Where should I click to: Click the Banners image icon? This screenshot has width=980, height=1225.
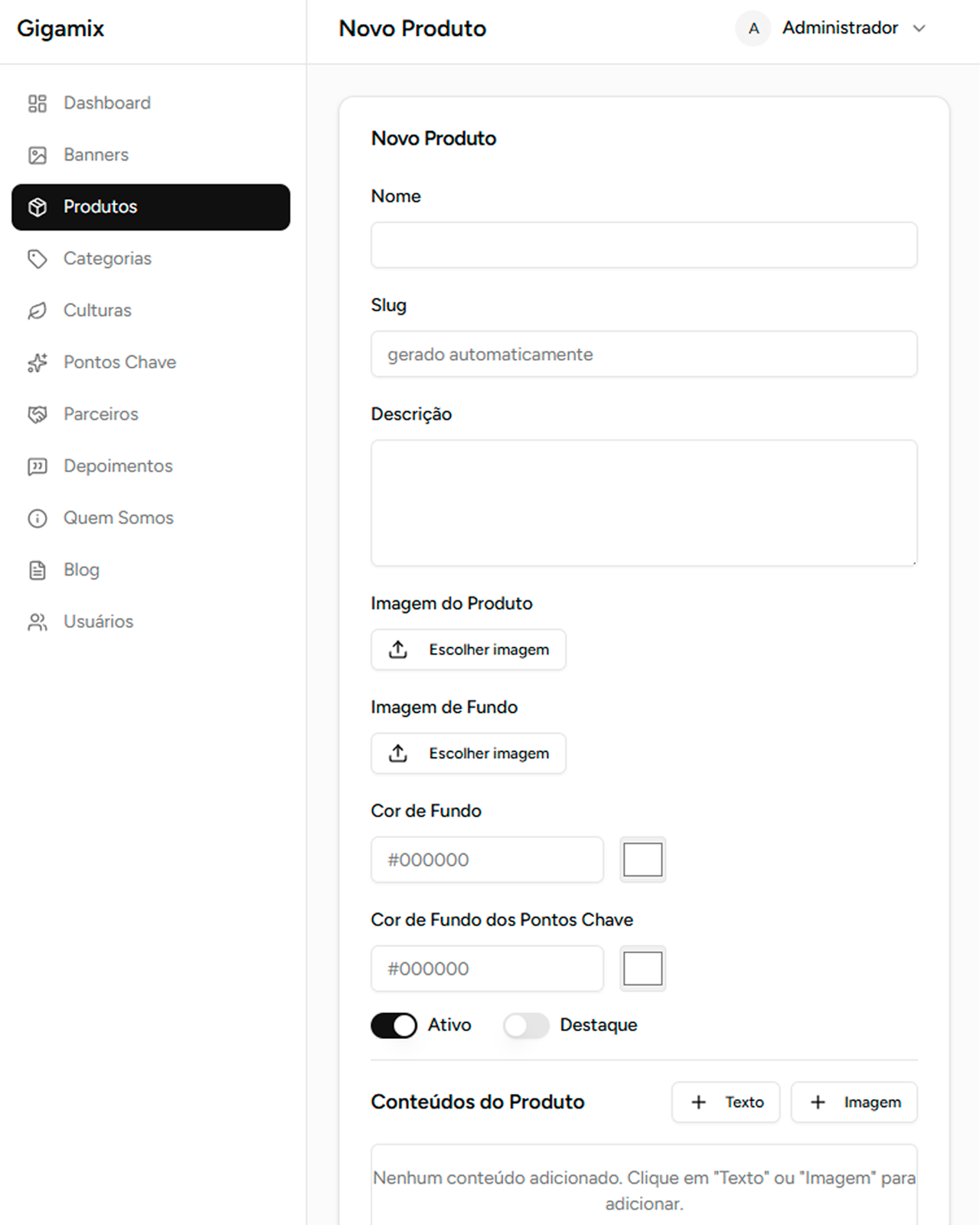tap(36, 155)
